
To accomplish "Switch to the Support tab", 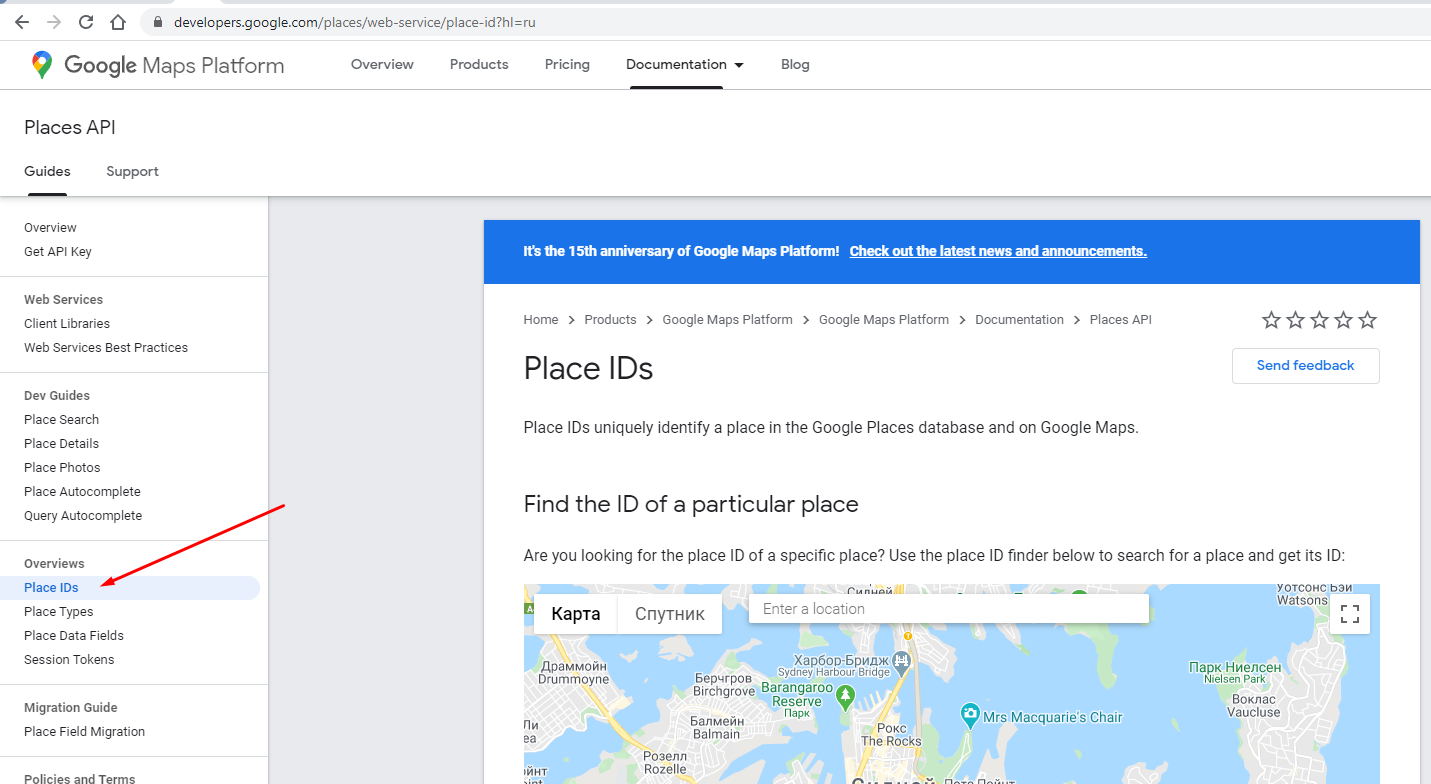I will point(132,172).
